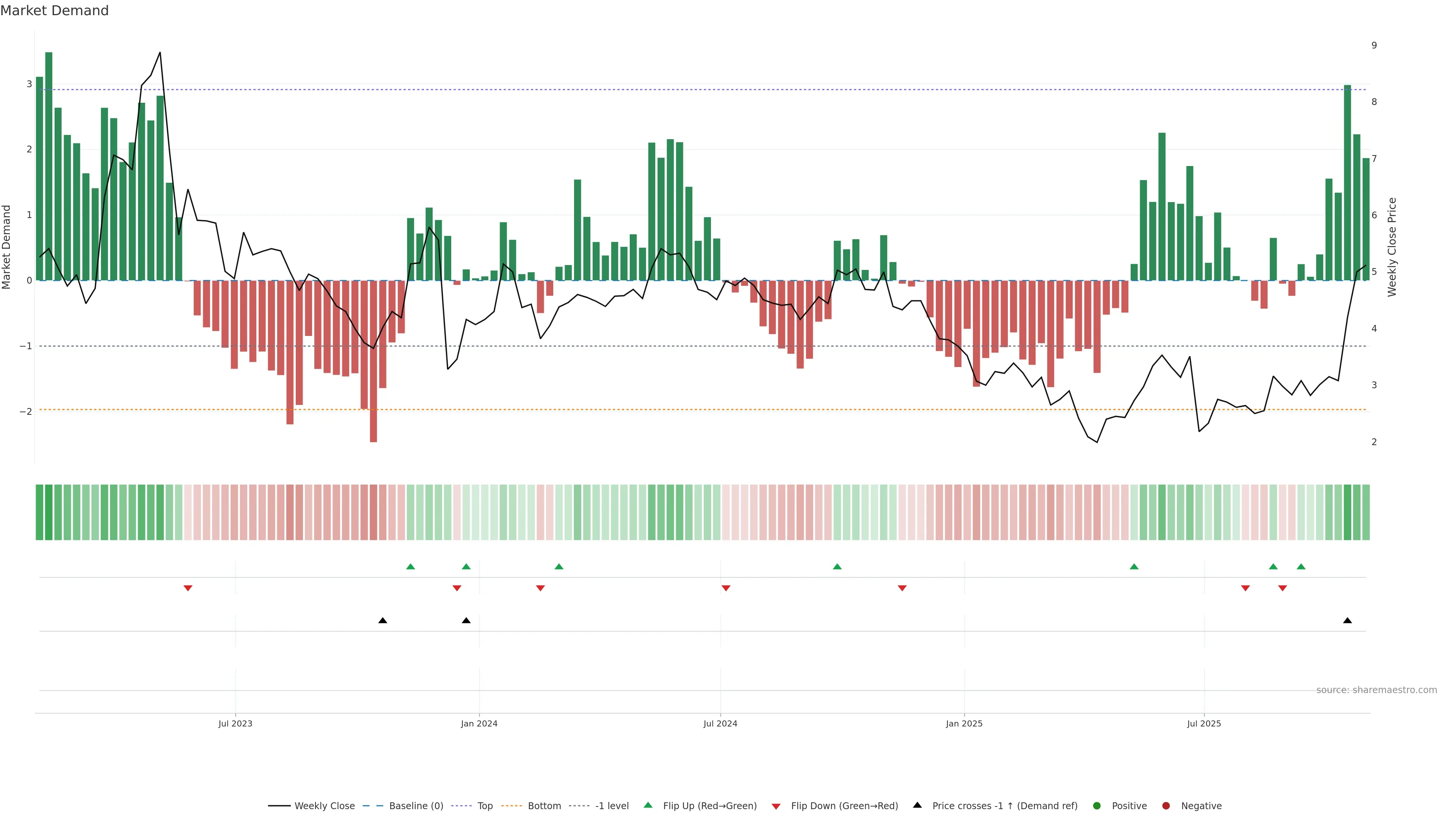Click the Market Demand chart title
Viewport: 1456px width, 819px height.
point(55,11)
